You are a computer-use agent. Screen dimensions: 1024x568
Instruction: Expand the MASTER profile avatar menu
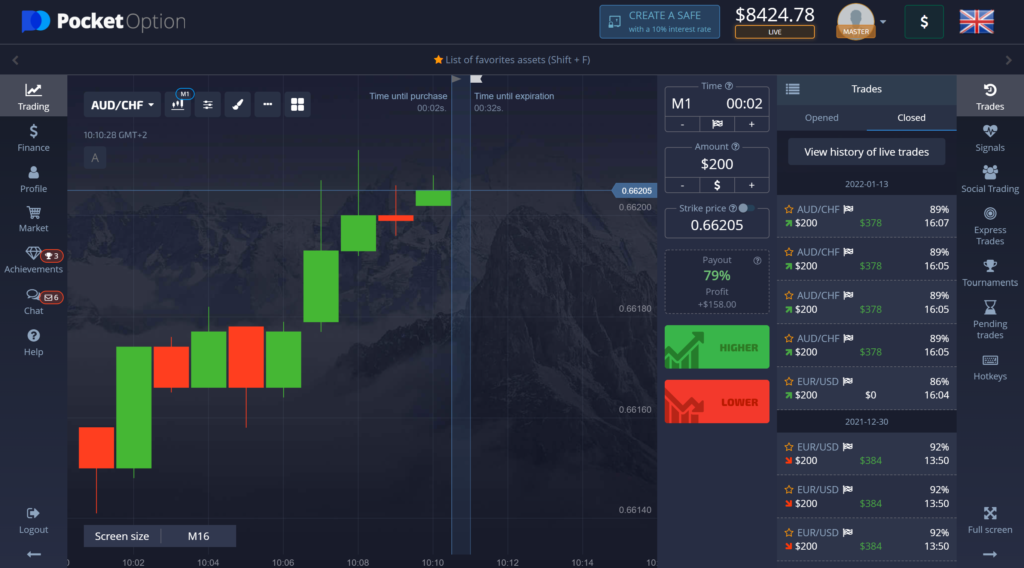click(x=861, y=22)
